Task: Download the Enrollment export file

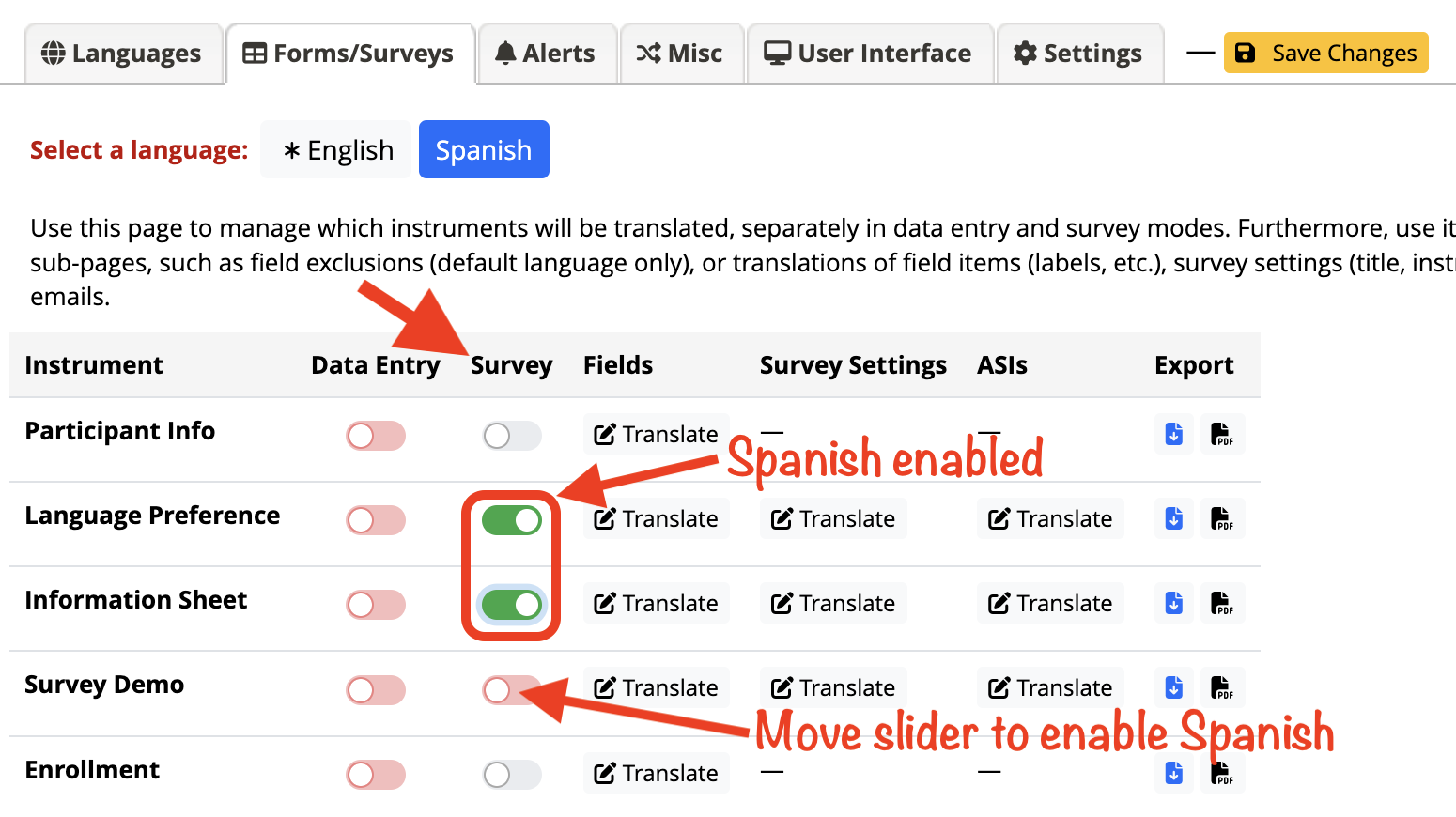Action: coord(1174,773)
